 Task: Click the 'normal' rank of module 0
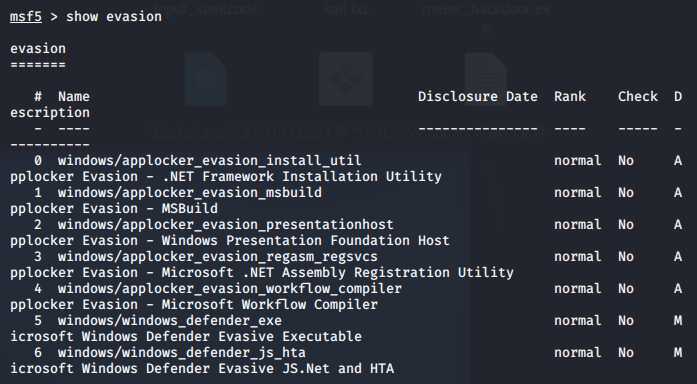[x=577, y=161]
